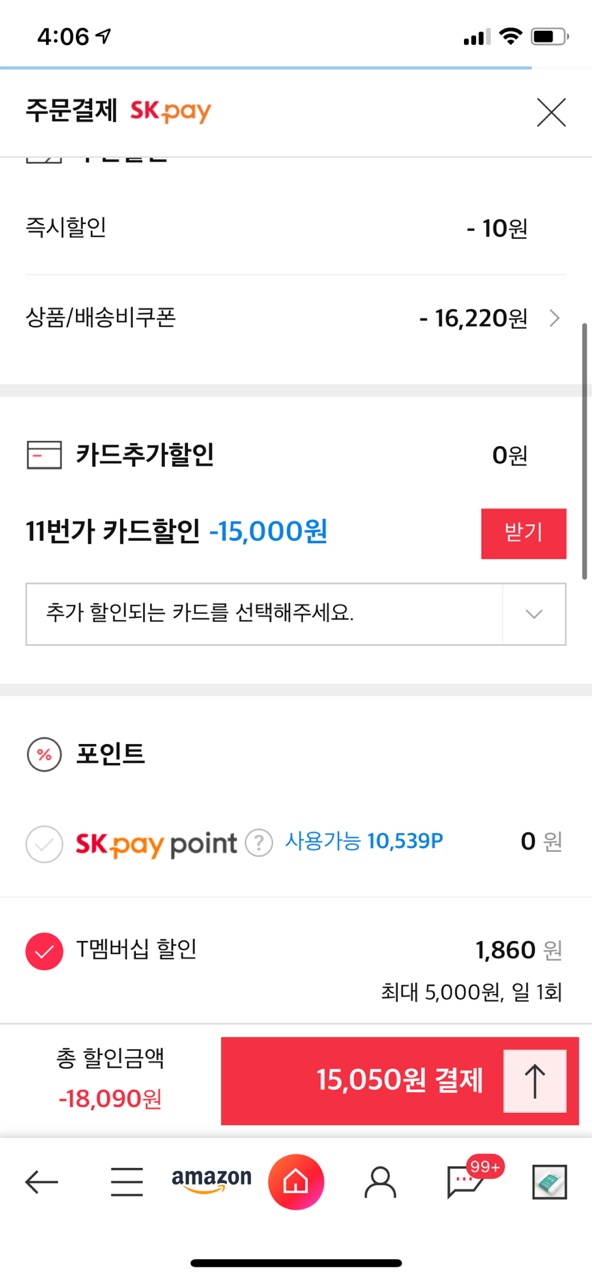Open the Amazon store shortcut
The height and width of the screenshot is (1280, 592).
(211, 1181)
